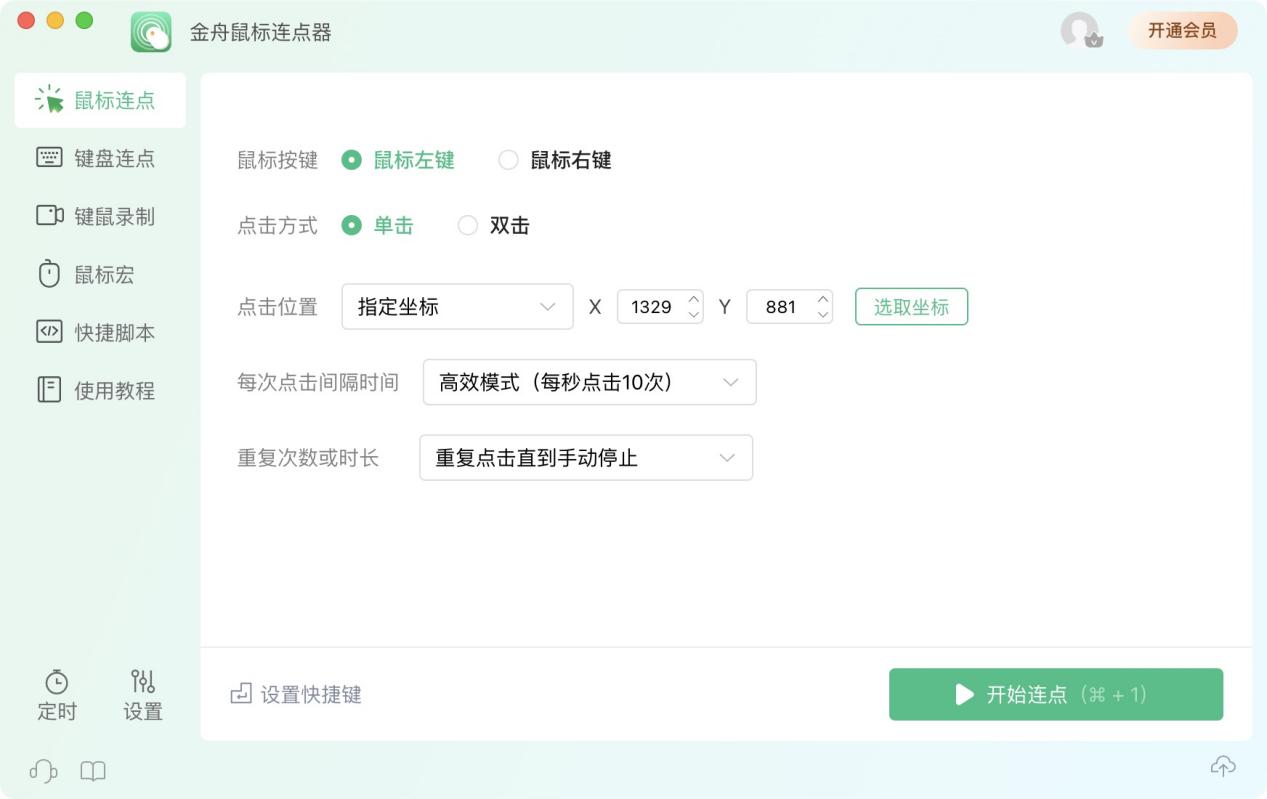Open the 鼠标宏 sidebar tab
The image size is (1267, 799).
click(100, 274)
